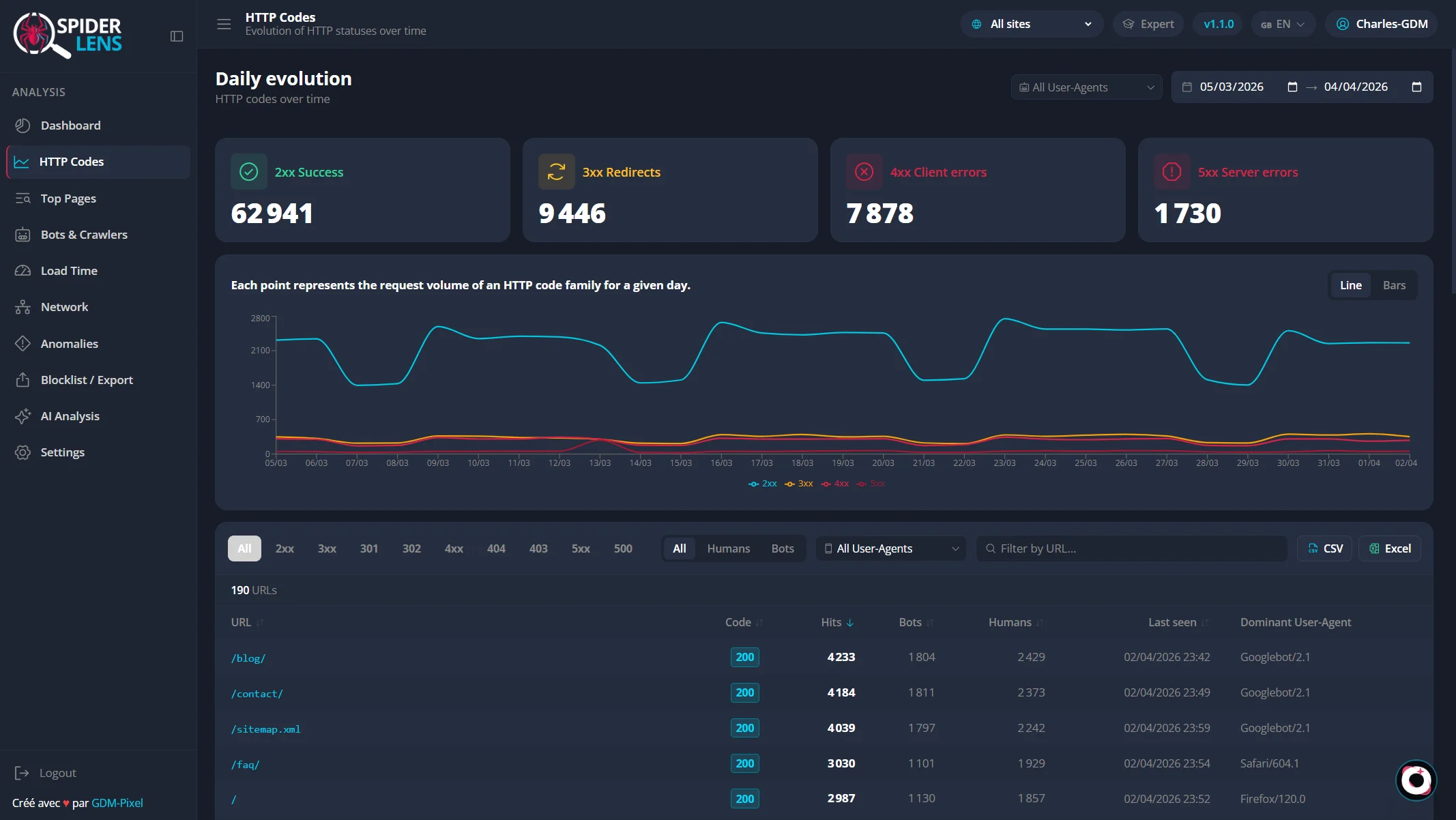Viewport: 1456px width, 820px height.
Task: Select the 404 status filter tab
Action: point(495,548)
